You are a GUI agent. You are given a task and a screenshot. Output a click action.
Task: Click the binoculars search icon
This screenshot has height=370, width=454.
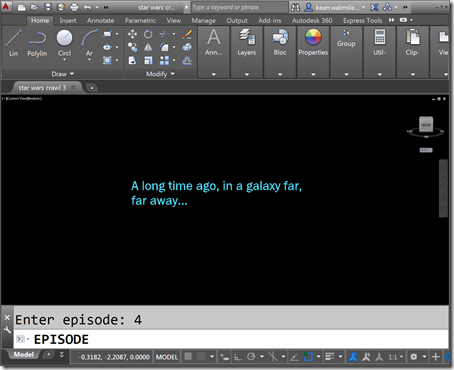coord(295,7)
